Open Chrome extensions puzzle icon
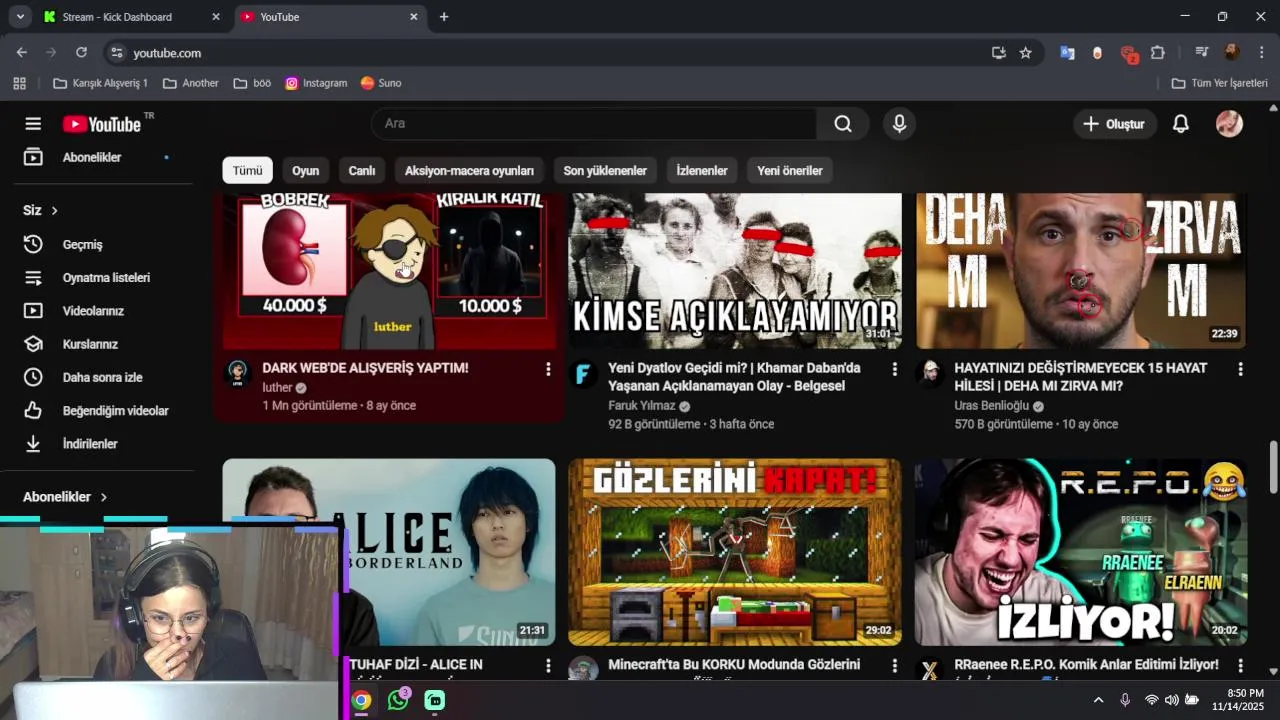This screenshot has height=720, width=1280. pos(1158,53)
